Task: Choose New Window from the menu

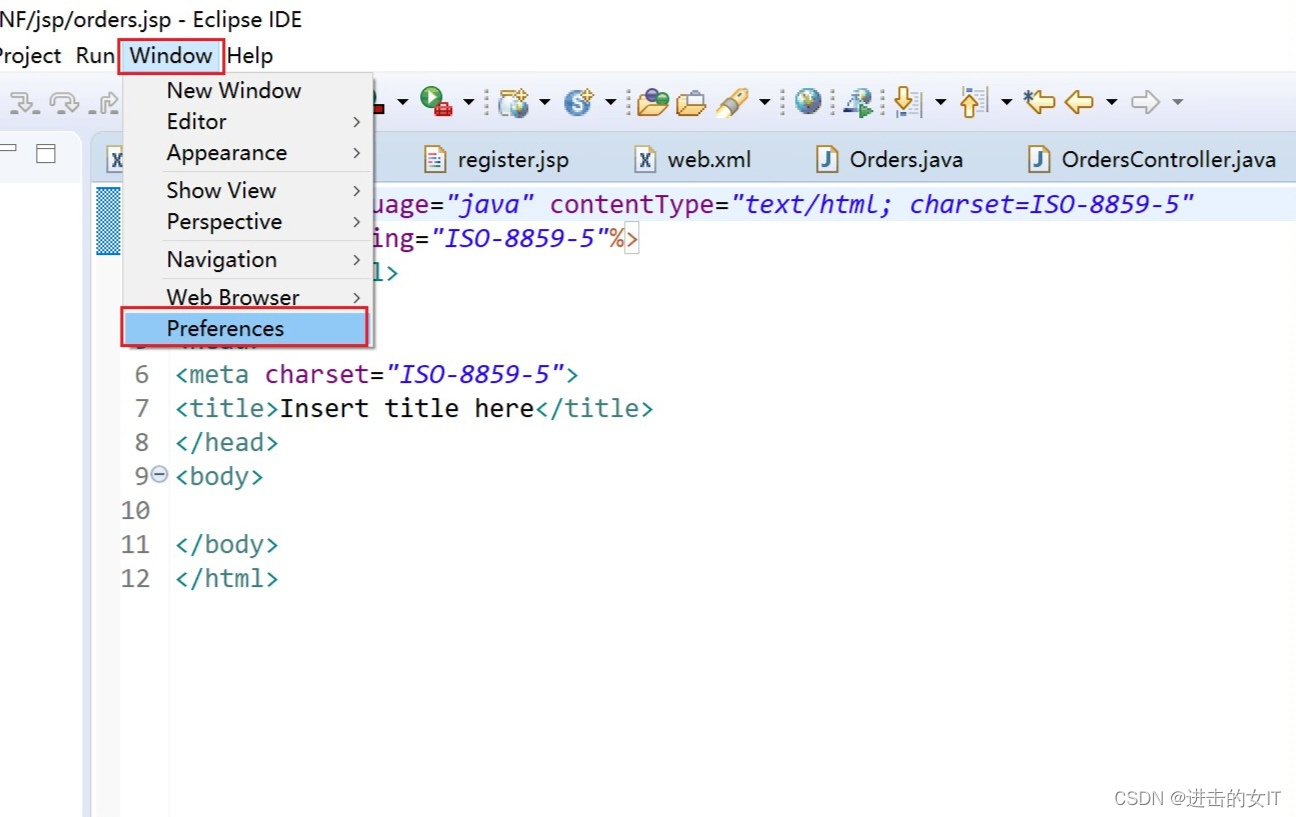Action: [x=248, y=90]
